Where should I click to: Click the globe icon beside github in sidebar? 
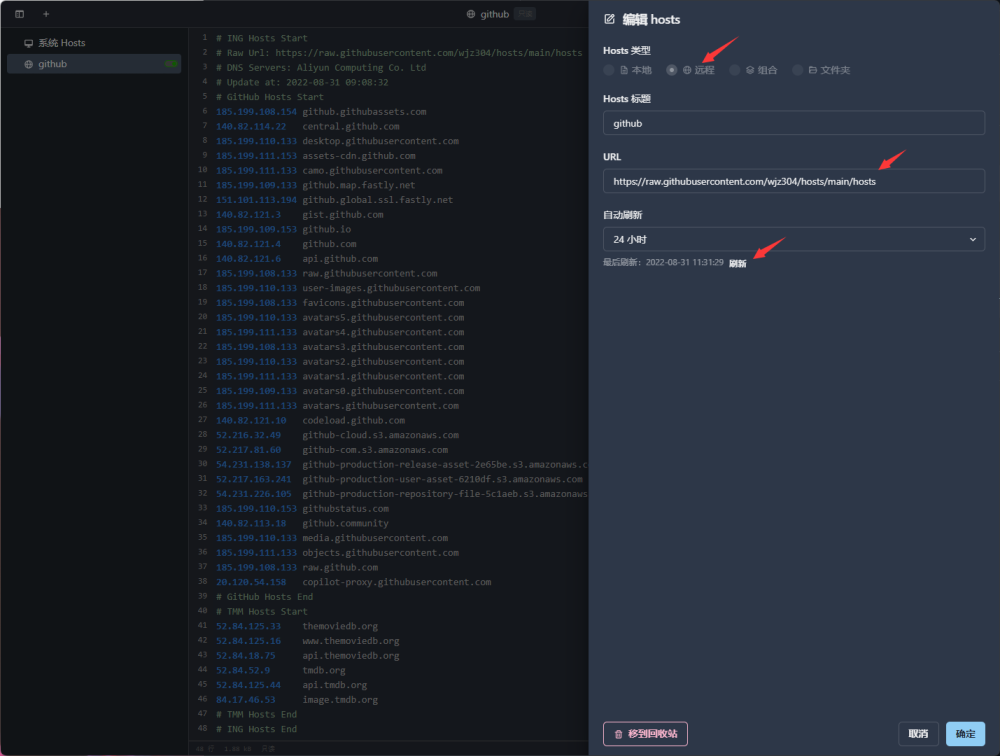coord(29,64)
